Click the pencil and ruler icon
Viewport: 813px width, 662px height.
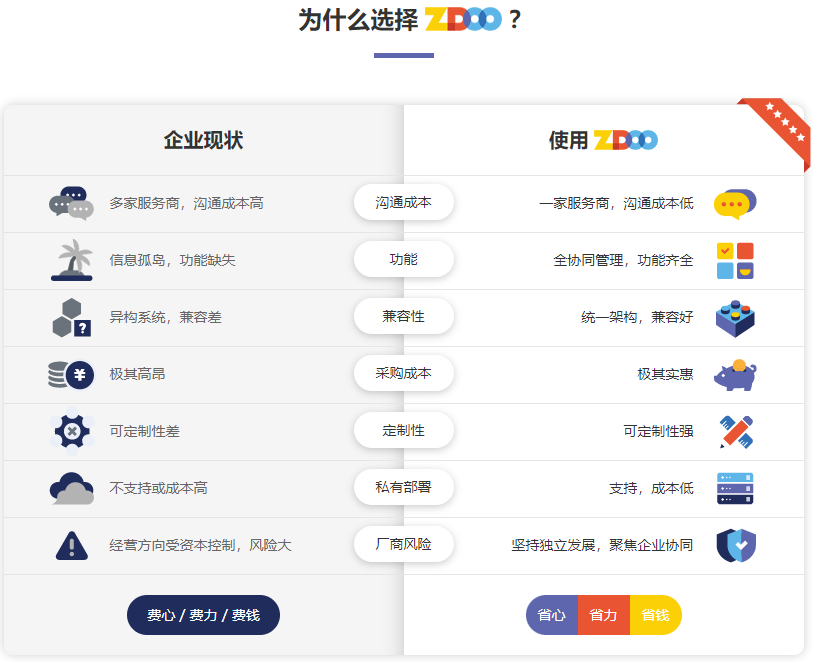coord(736,431)
